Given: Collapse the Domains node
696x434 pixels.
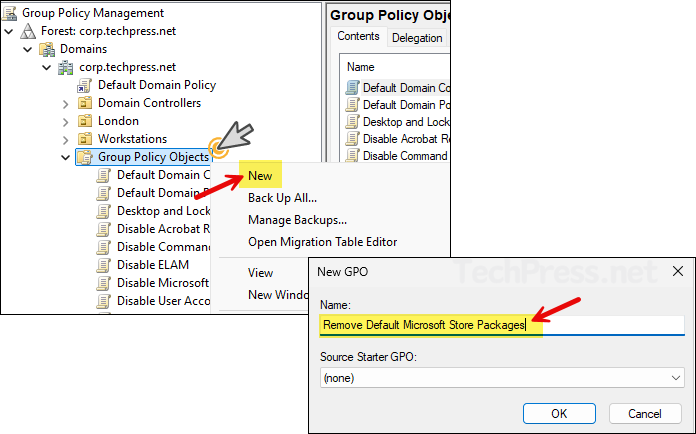Looking at the screenshot, I should pos(28,49).
